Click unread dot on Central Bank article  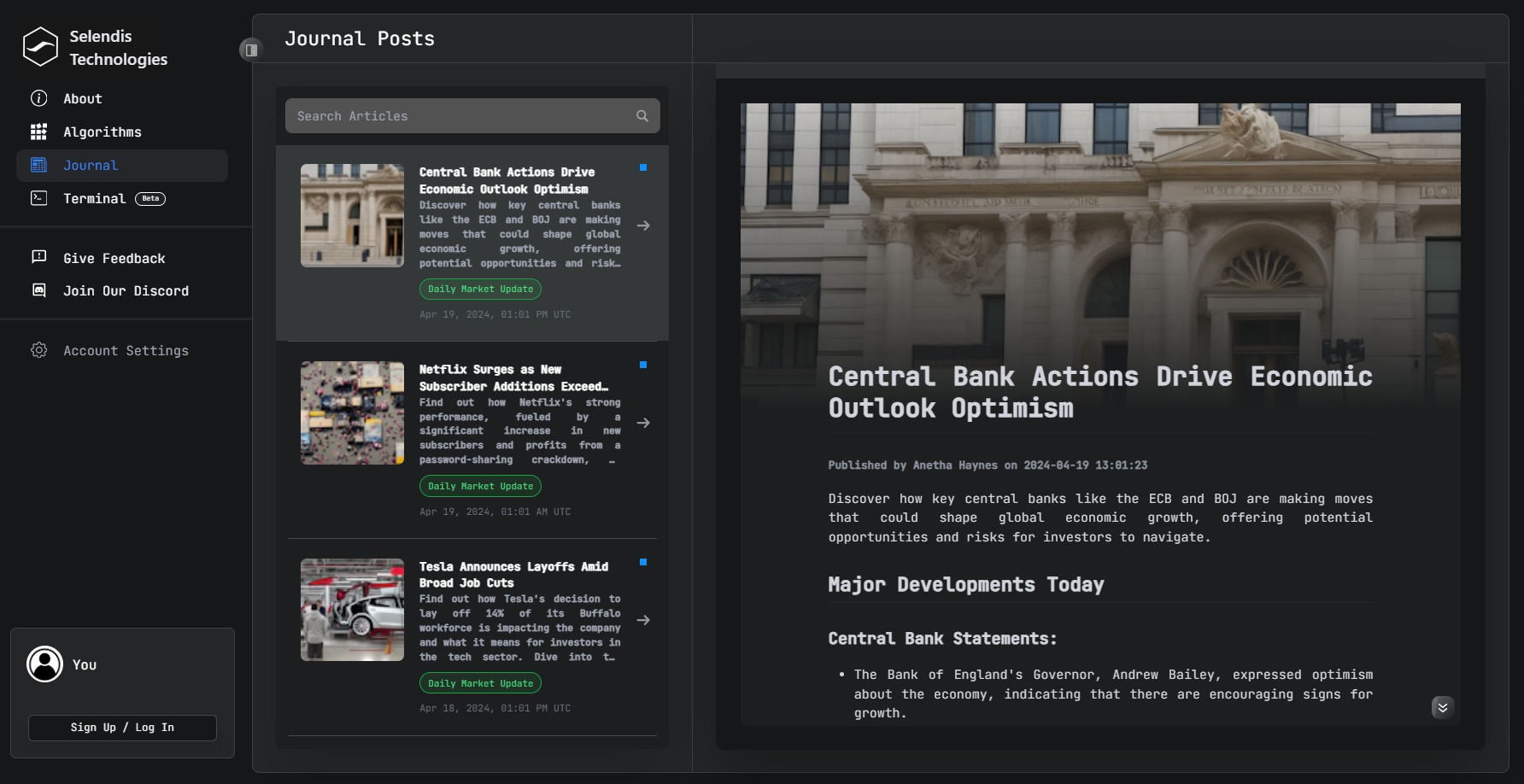[x=643, y=167]
